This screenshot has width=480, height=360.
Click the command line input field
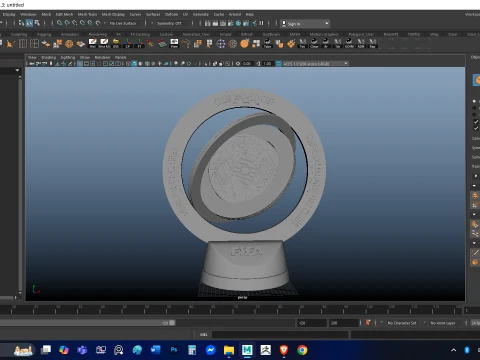[x=280, y=334]
